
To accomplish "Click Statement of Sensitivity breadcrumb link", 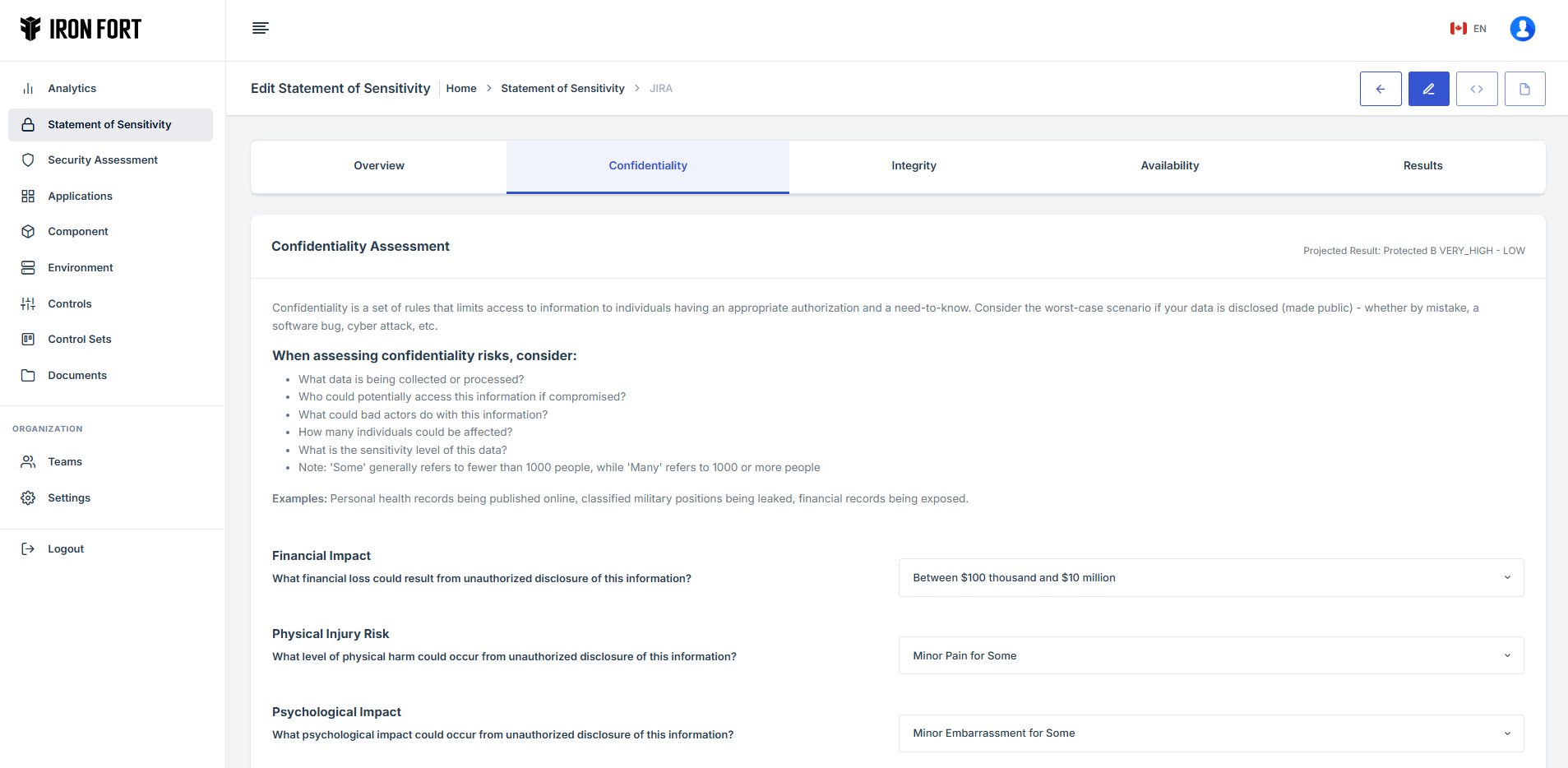I will pyautogui.click(x=562, y=89).
